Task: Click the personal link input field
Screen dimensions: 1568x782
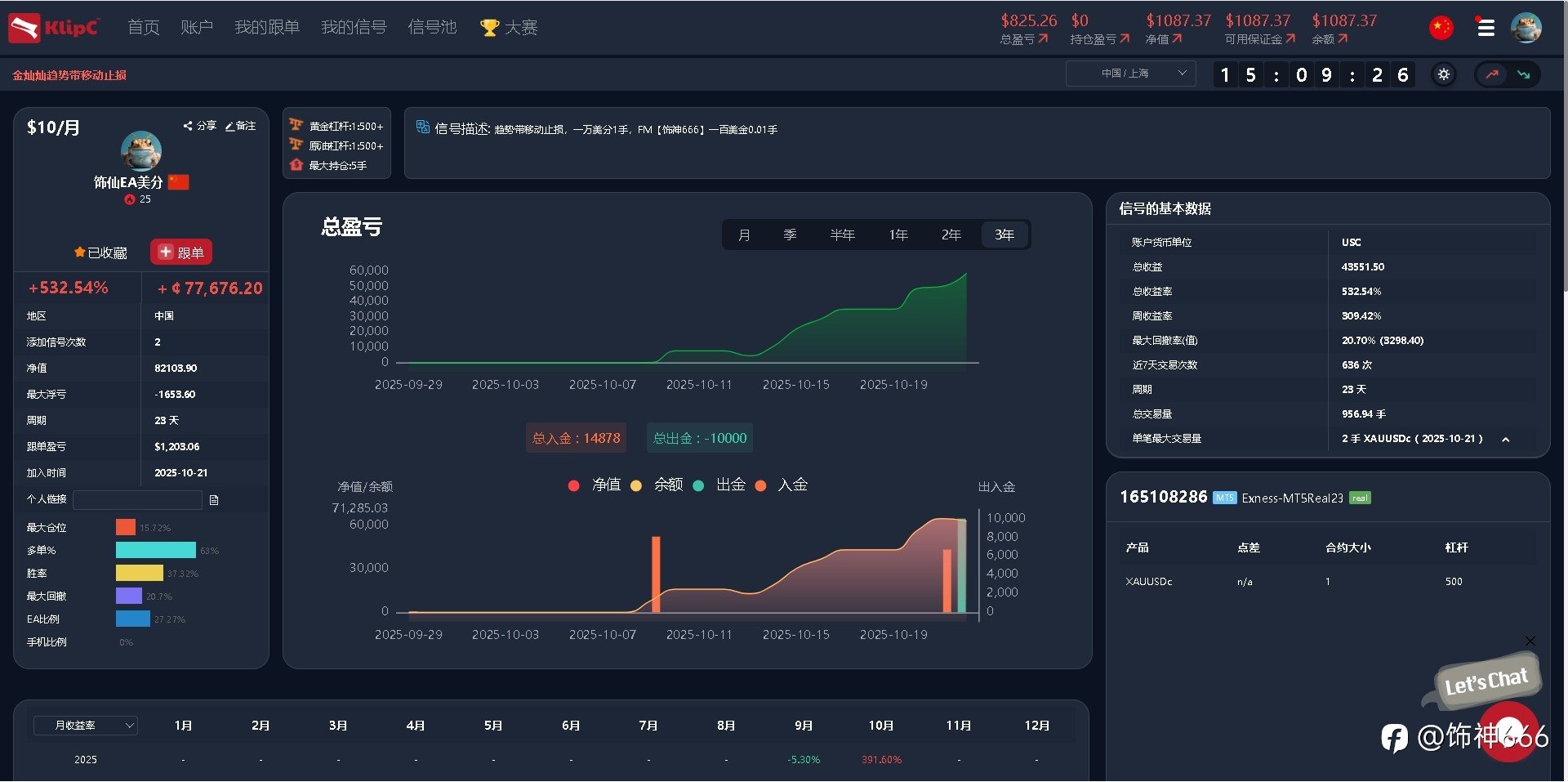Action: 137,499
